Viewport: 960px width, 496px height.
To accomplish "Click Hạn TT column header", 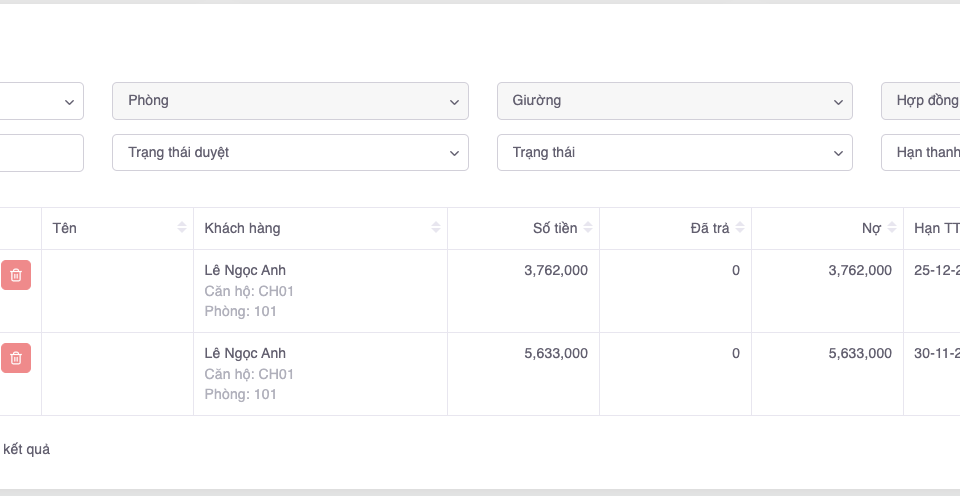I will point(935,228).
